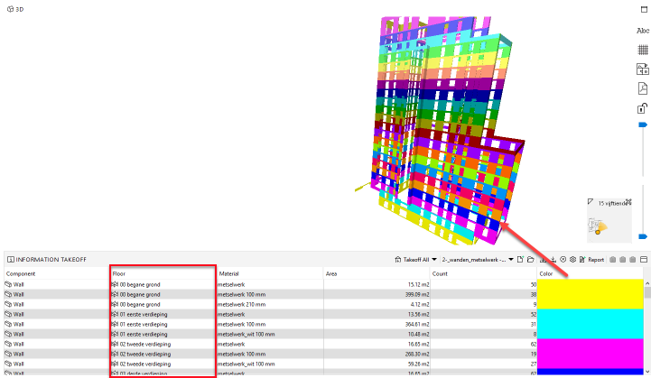Select the yellow color swatch
This screenshot has height=378, width=651.
[x=590, y=294]
